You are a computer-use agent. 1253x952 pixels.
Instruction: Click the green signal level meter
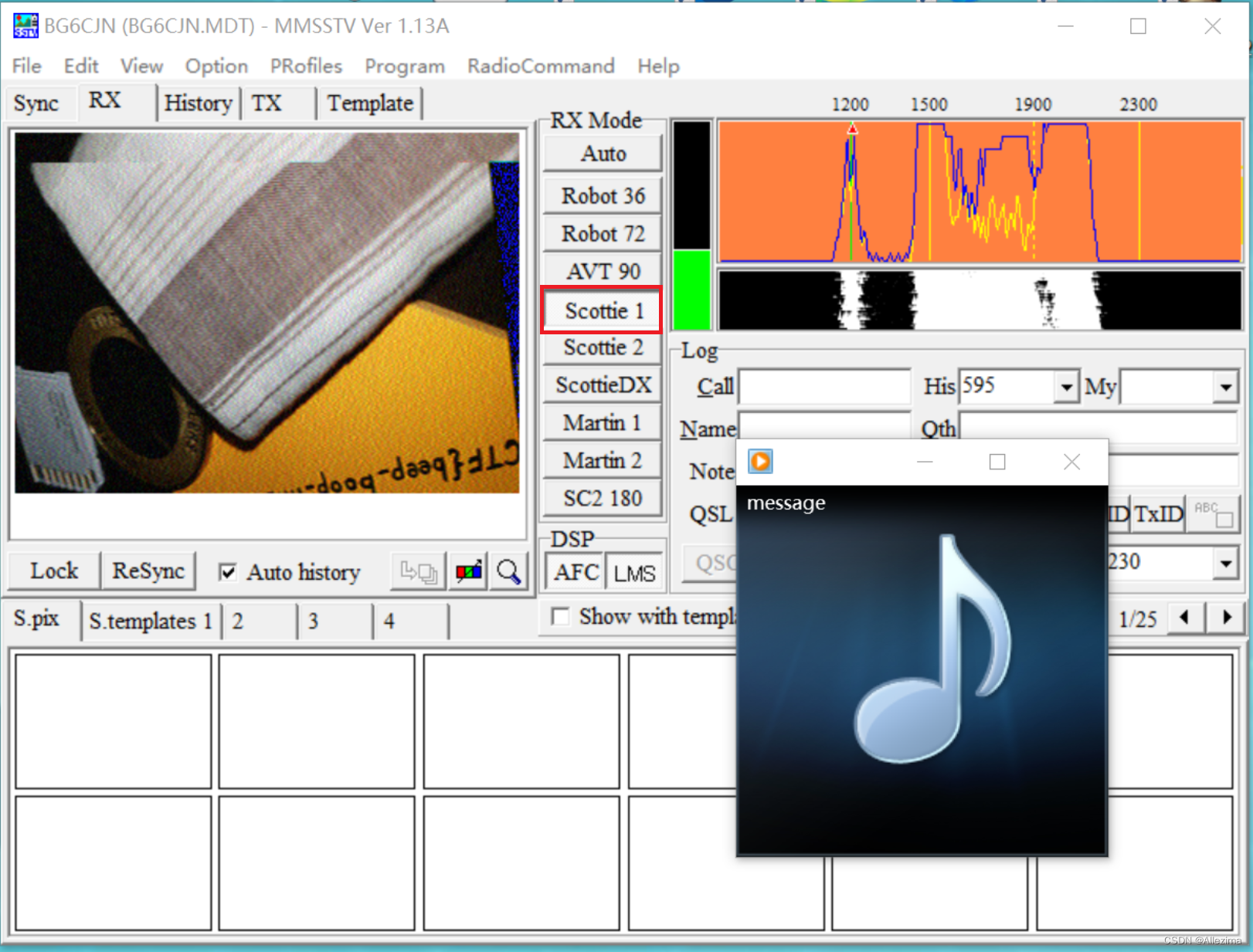point(691,293)
